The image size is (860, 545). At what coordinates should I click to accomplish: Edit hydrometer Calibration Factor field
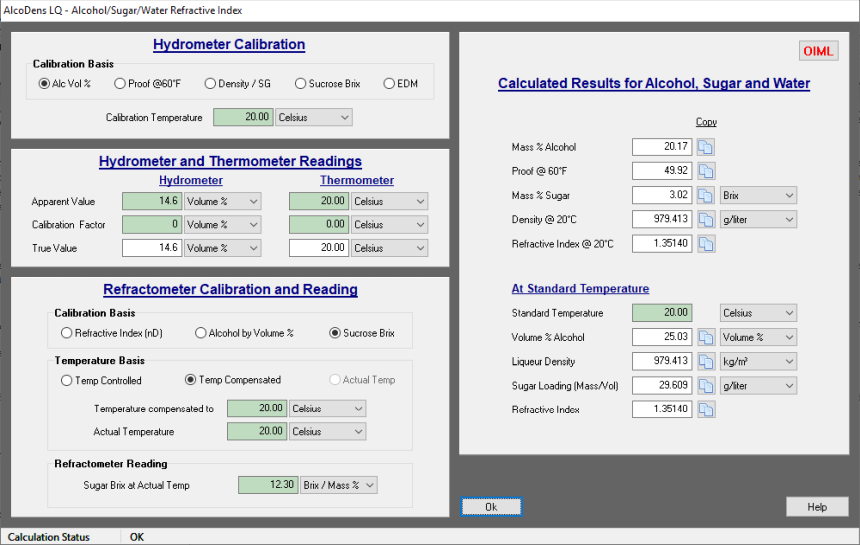pos(152,224)
